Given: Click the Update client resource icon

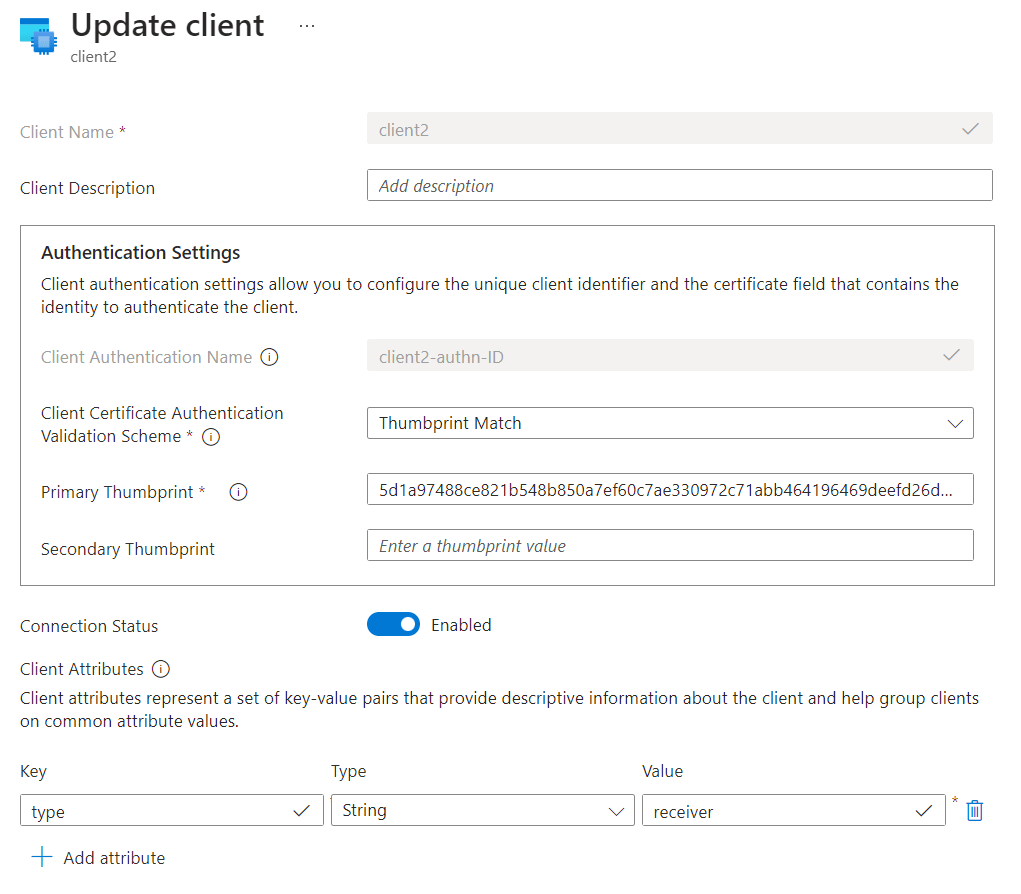Looking at the screenshot, I should pos(38,34).
